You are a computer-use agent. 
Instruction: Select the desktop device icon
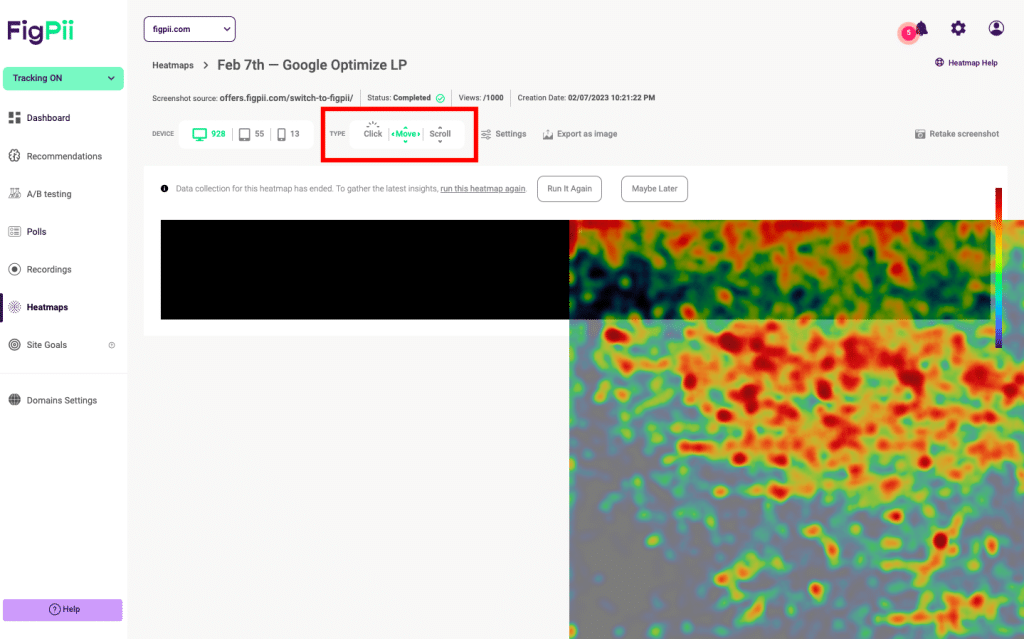199,134
